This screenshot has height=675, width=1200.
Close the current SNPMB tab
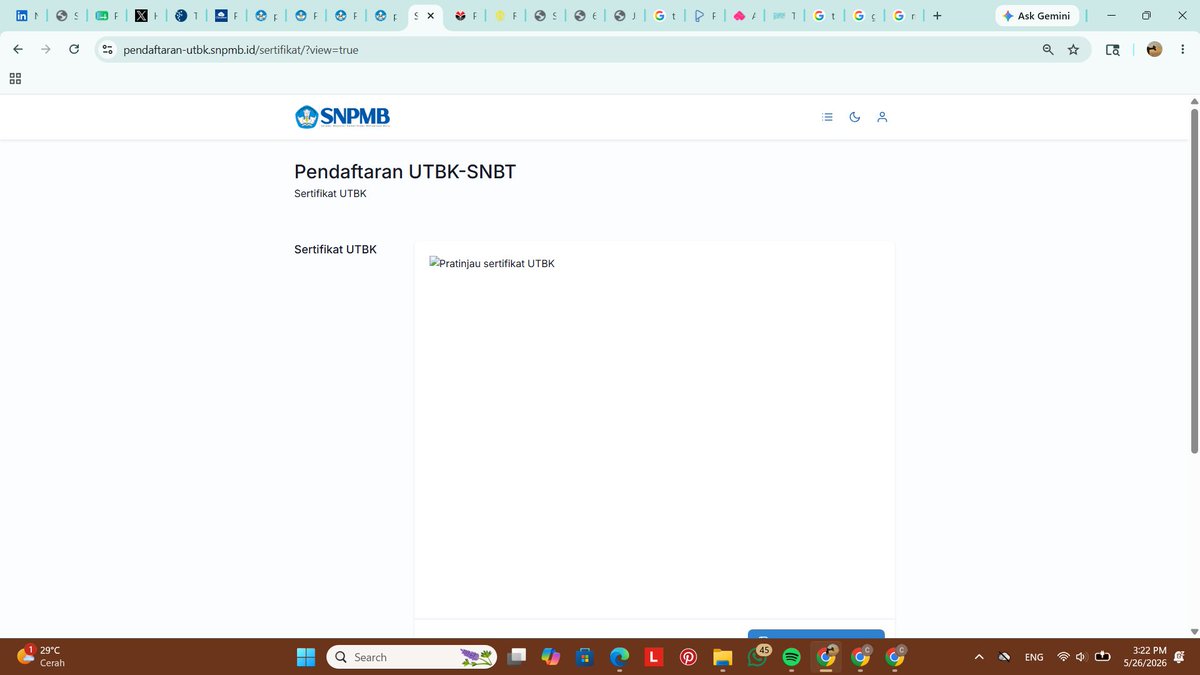click(431, 16)
